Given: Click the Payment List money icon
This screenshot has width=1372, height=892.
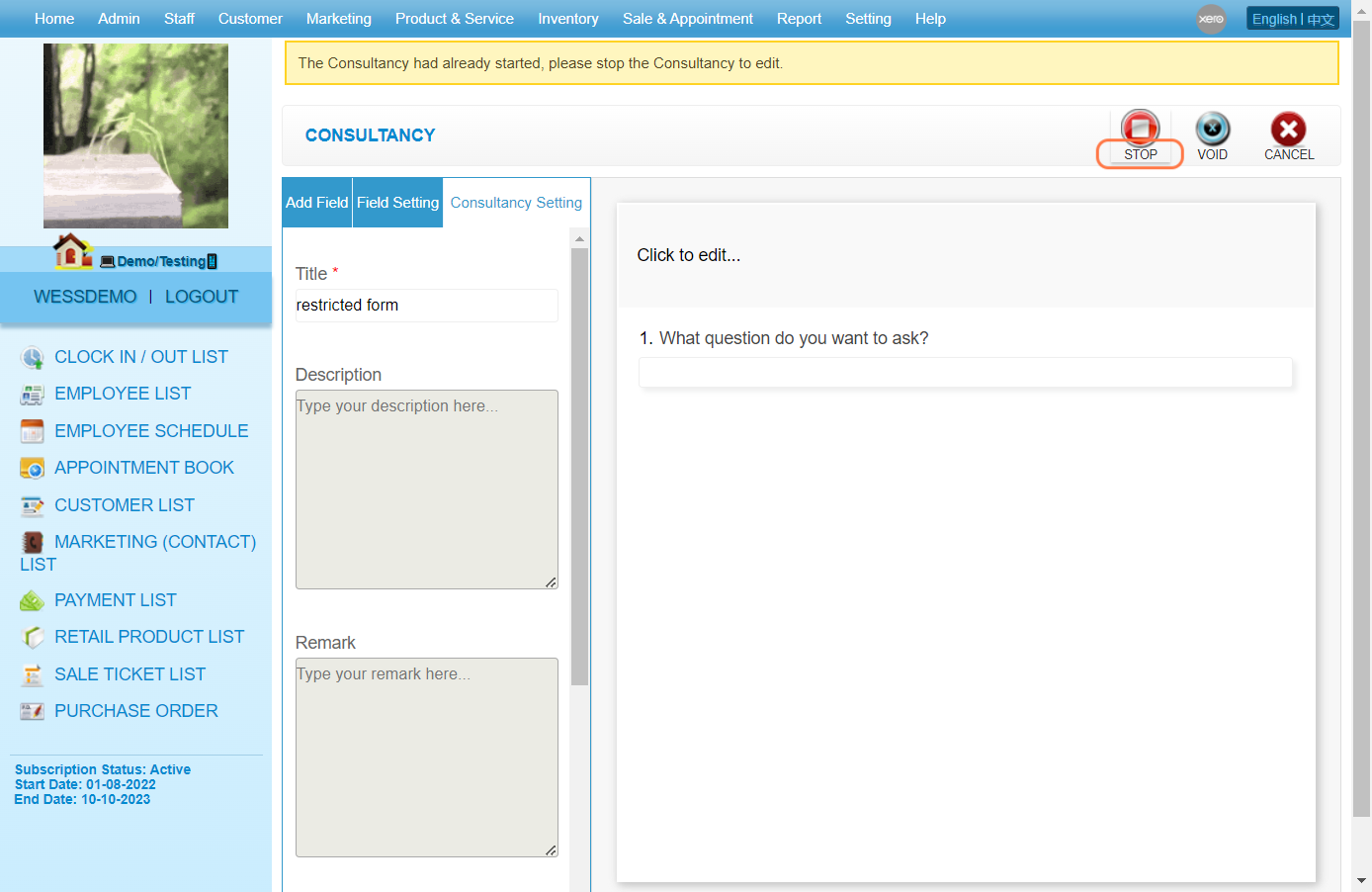Looking at the screenshot, I should 32,600.
